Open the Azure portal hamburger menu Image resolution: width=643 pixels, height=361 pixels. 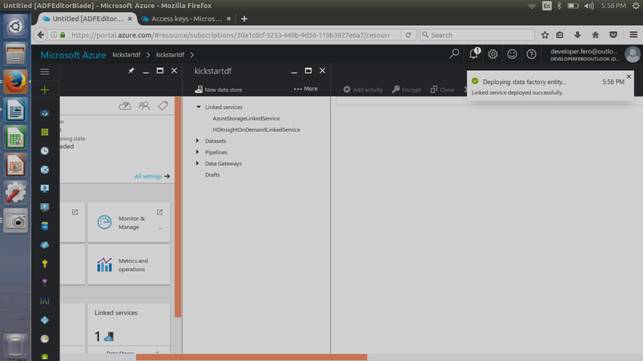click(45, 72)
